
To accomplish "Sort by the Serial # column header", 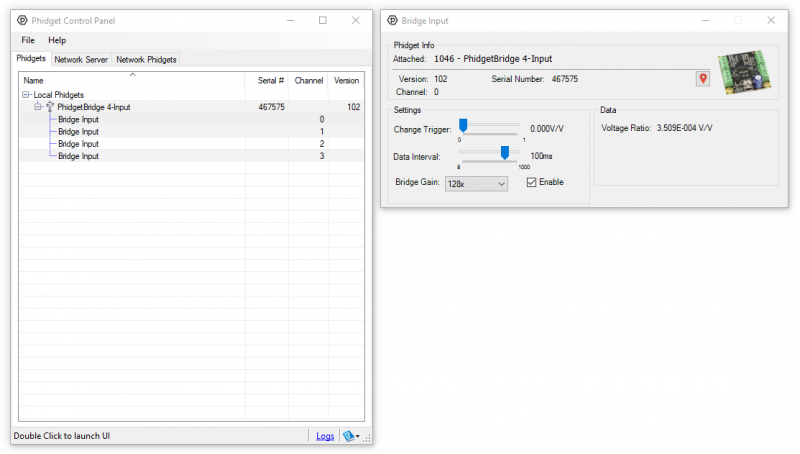I will [x=267, y=81].
